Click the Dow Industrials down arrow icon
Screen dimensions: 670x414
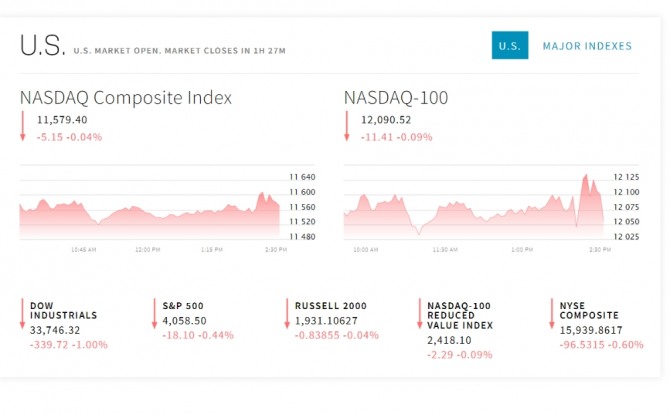coord(22,315)
